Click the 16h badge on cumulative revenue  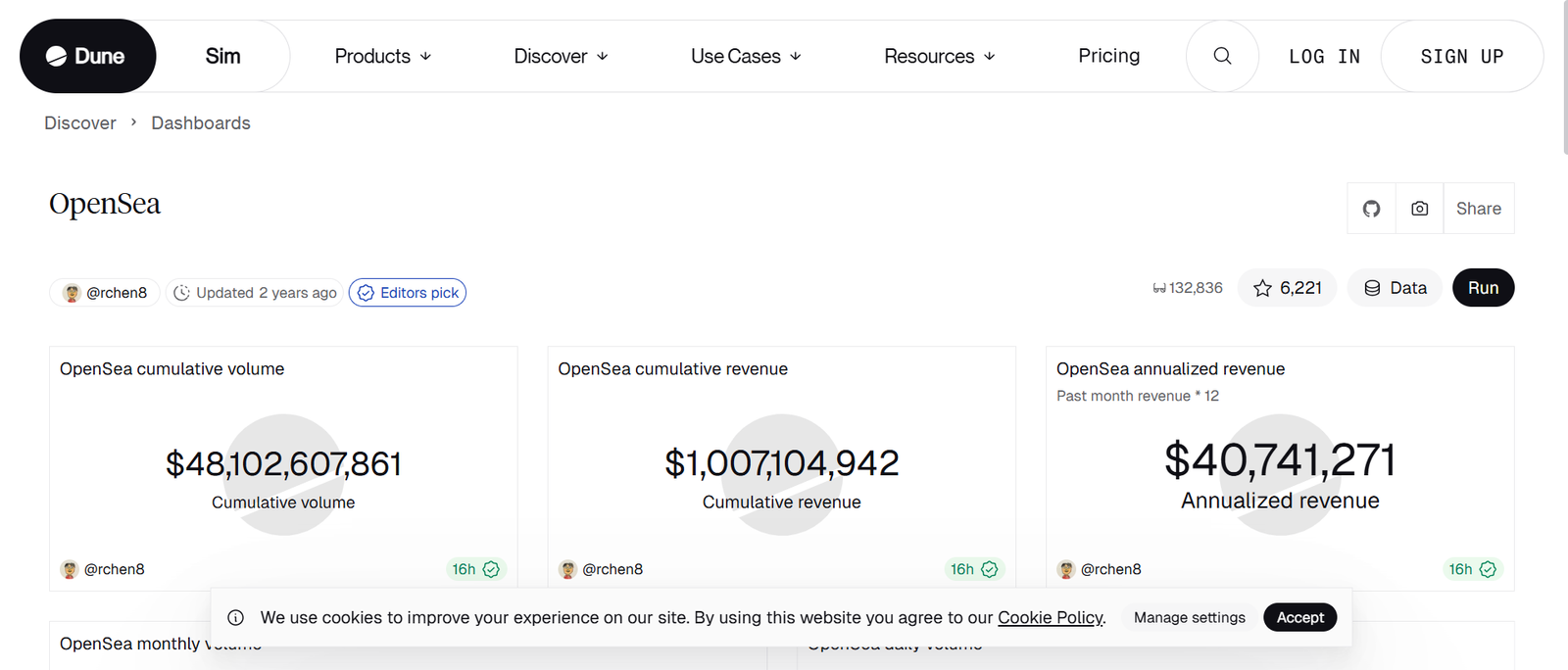973,569
